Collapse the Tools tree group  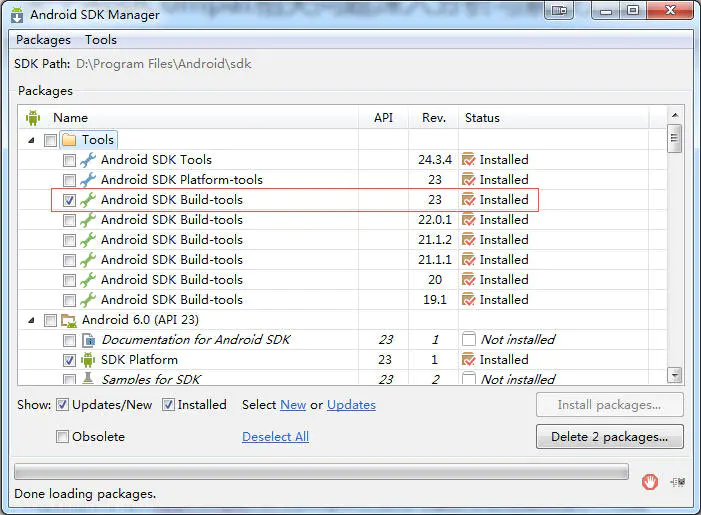pyautogui.click(x=31, y=140)
